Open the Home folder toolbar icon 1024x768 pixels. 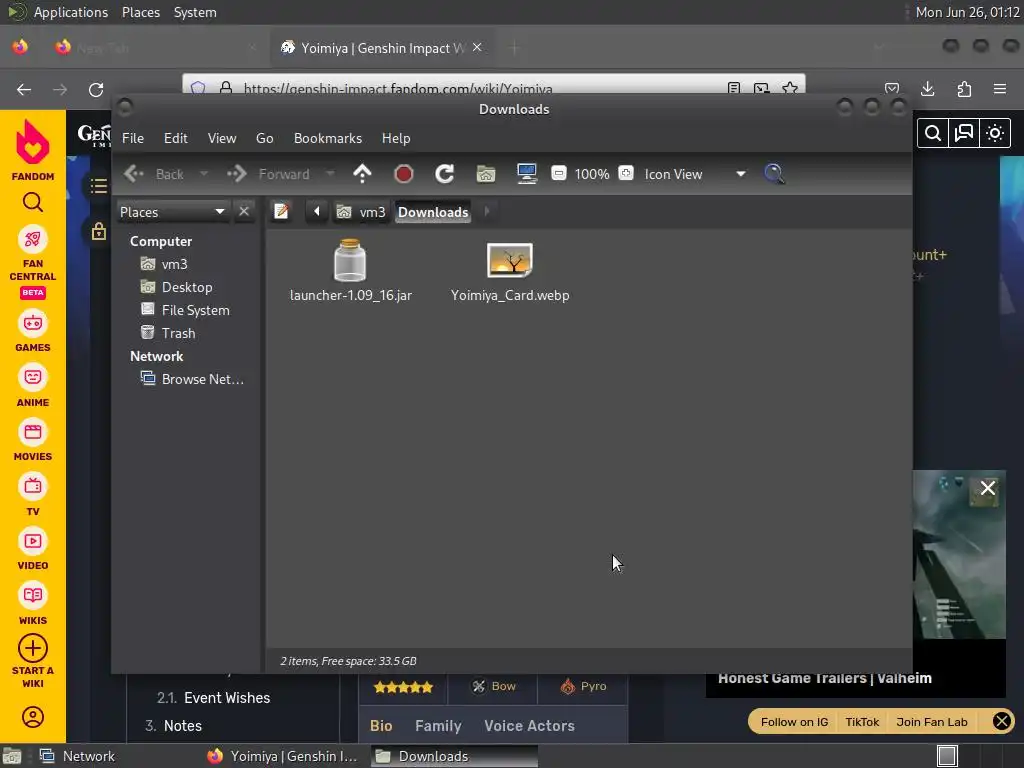[486, 174]
